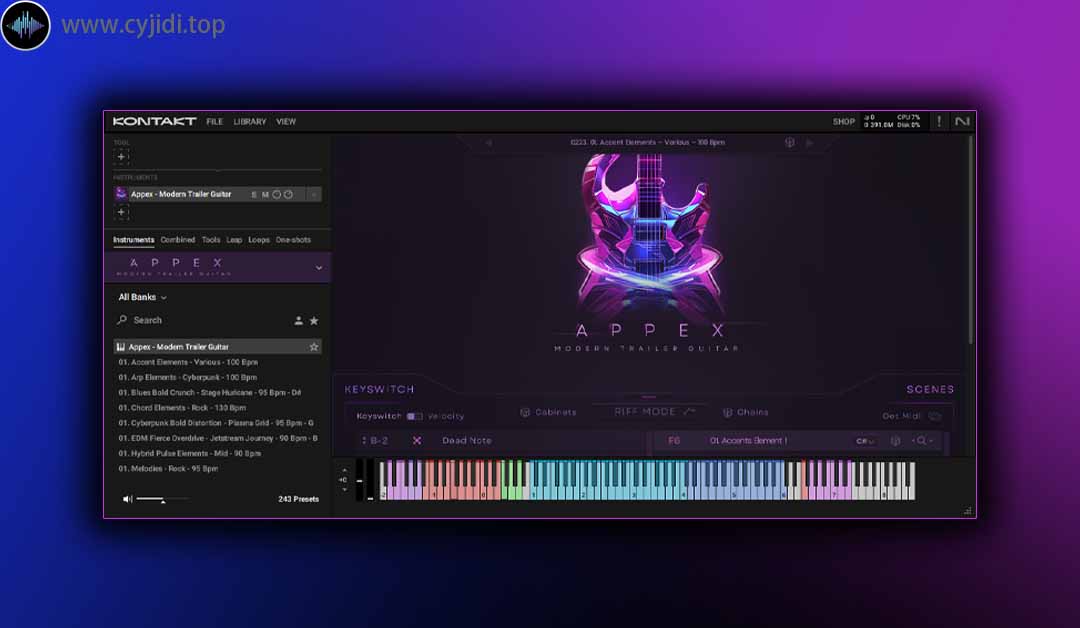Switch to the Combined tab

178,240
